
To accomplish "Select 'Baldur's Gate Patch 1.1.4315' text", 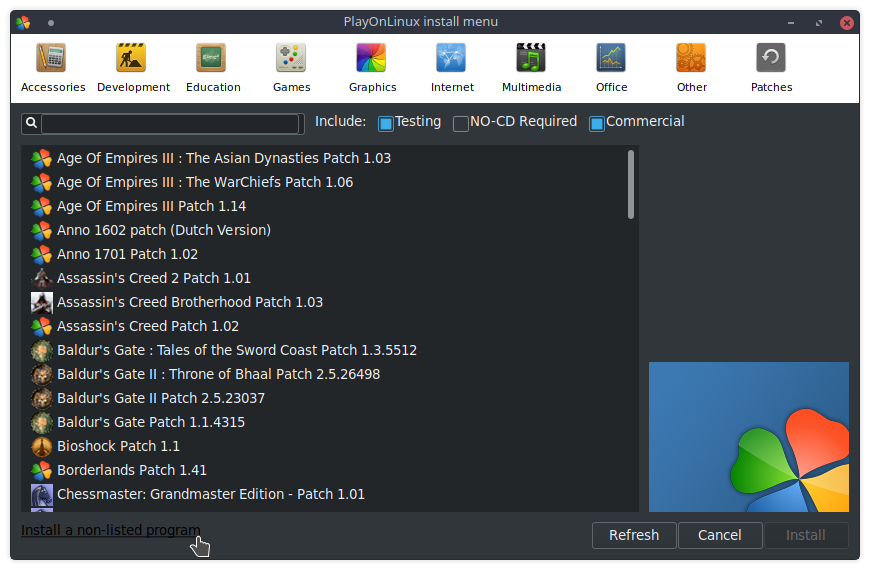I will coord(151,422).
